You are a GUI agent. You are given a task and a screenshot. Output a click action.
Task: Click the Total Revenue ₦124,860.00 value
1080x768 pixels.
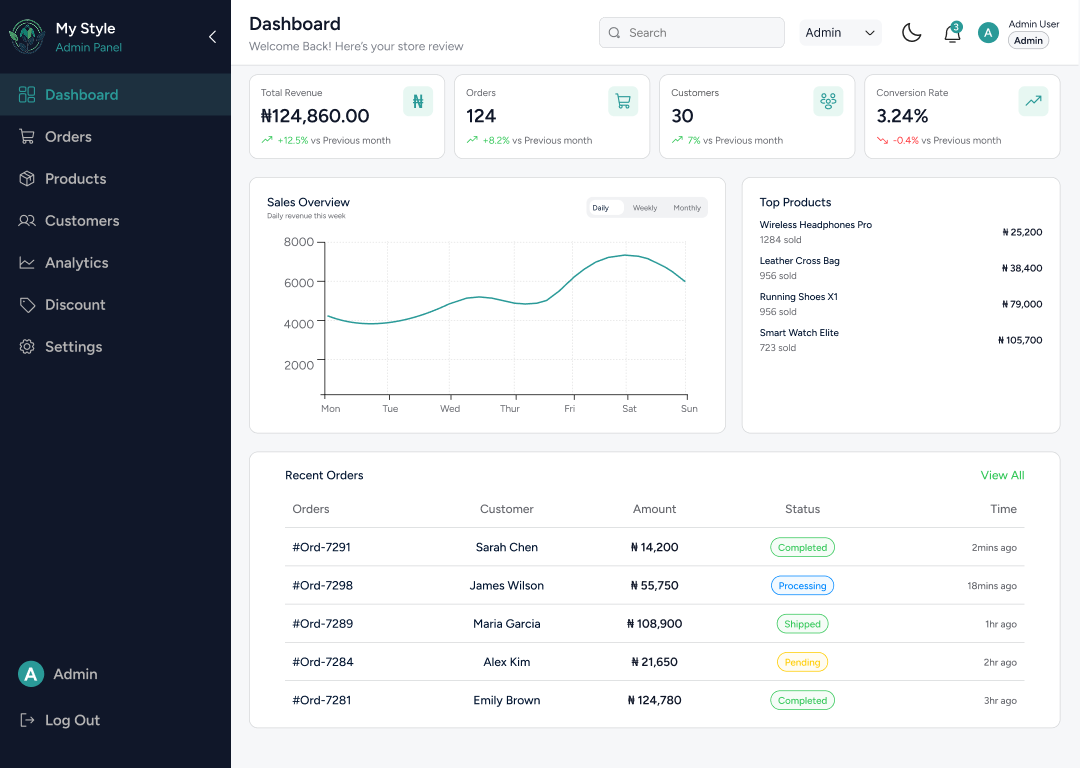(315, 116)
